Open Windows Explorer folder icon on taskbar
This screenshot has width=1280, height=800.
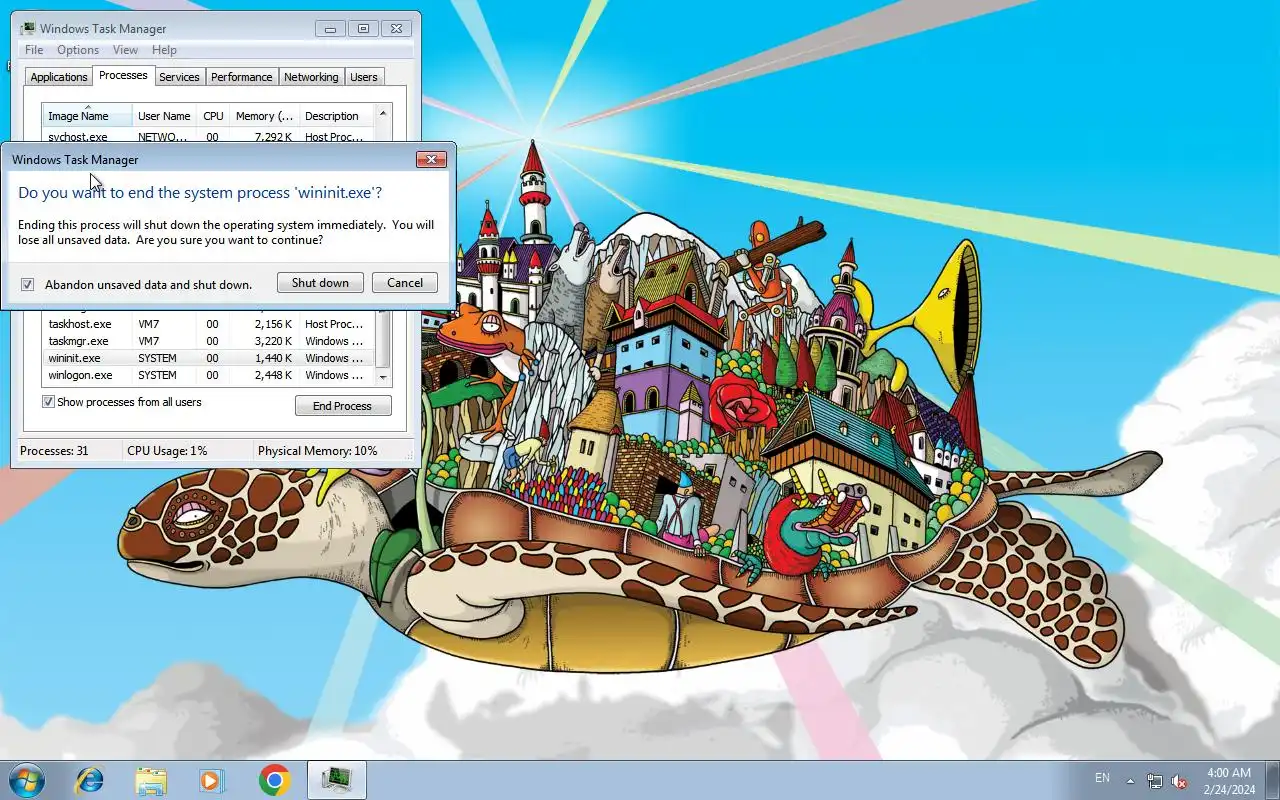click(151, 780)
